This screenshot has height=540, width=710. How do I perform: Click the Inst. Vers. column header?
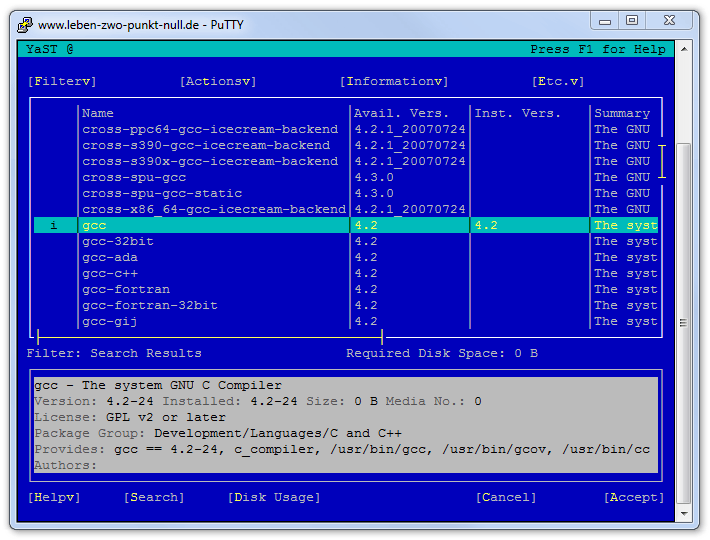pyautogui.click(x=518, y=113)
